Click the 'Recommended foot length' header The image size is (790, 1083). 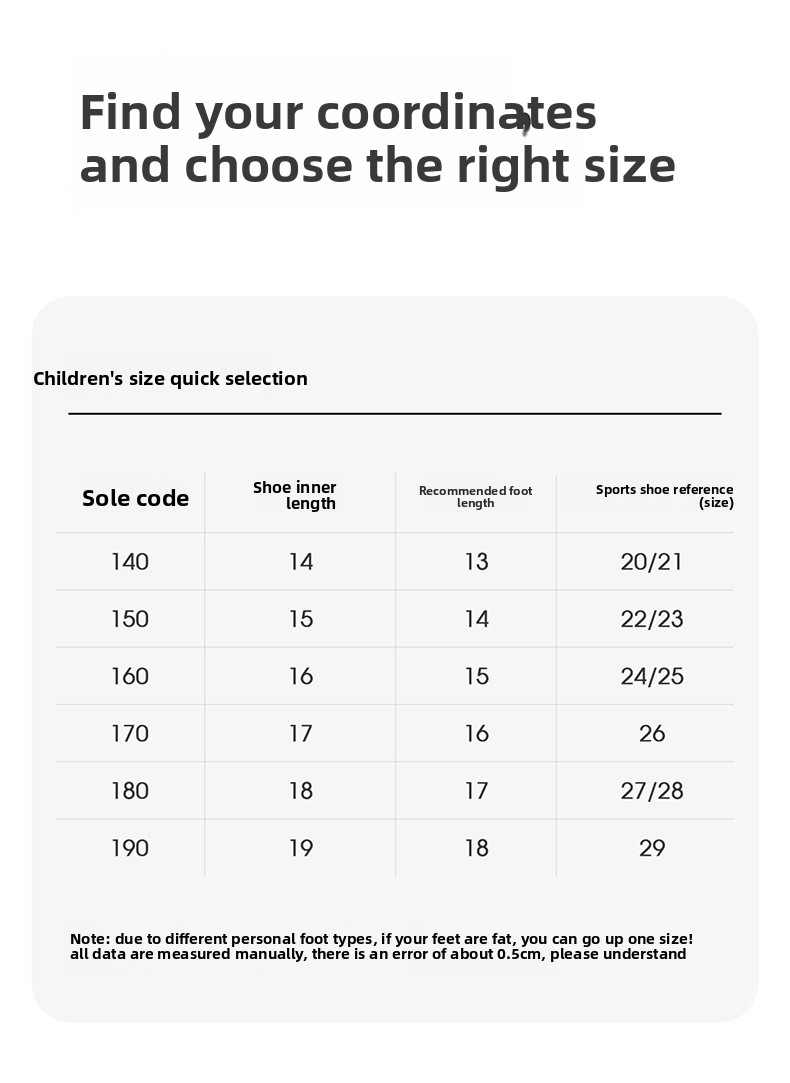click(x=476, y=497)
